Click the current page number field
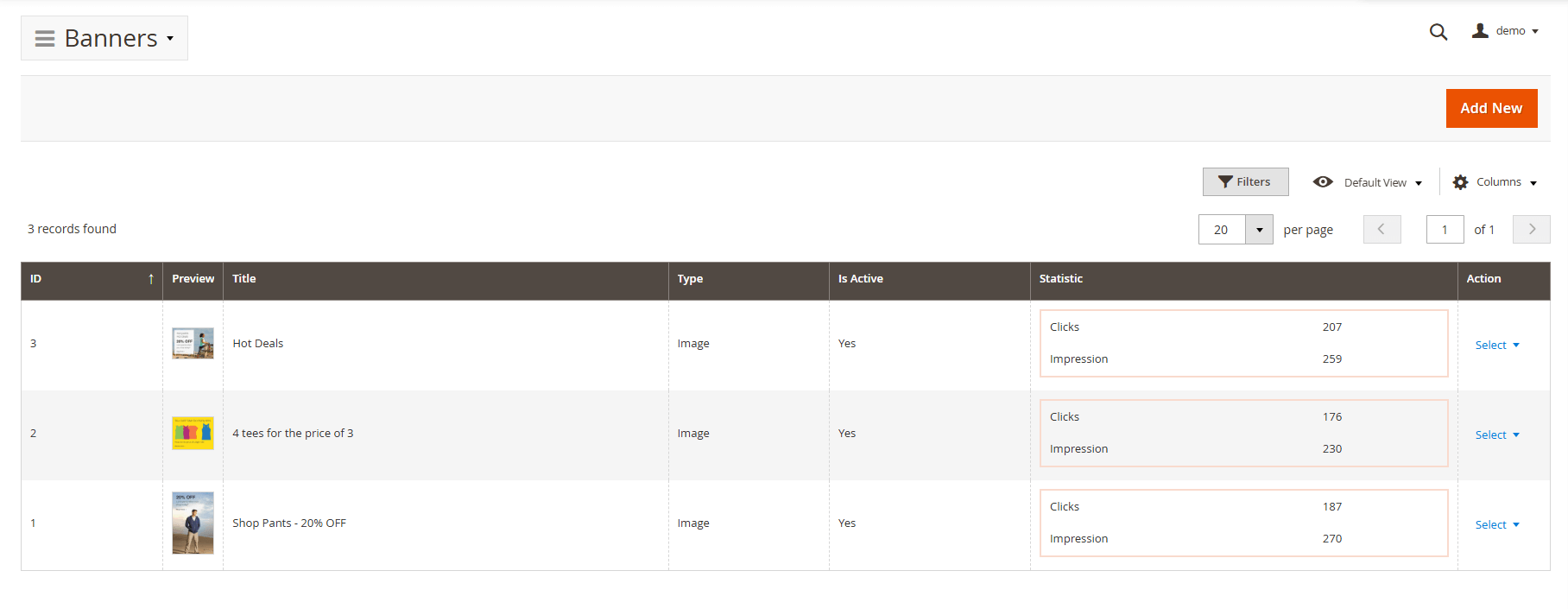Viewport: 1568px width, 609px height. (1445, 230)
